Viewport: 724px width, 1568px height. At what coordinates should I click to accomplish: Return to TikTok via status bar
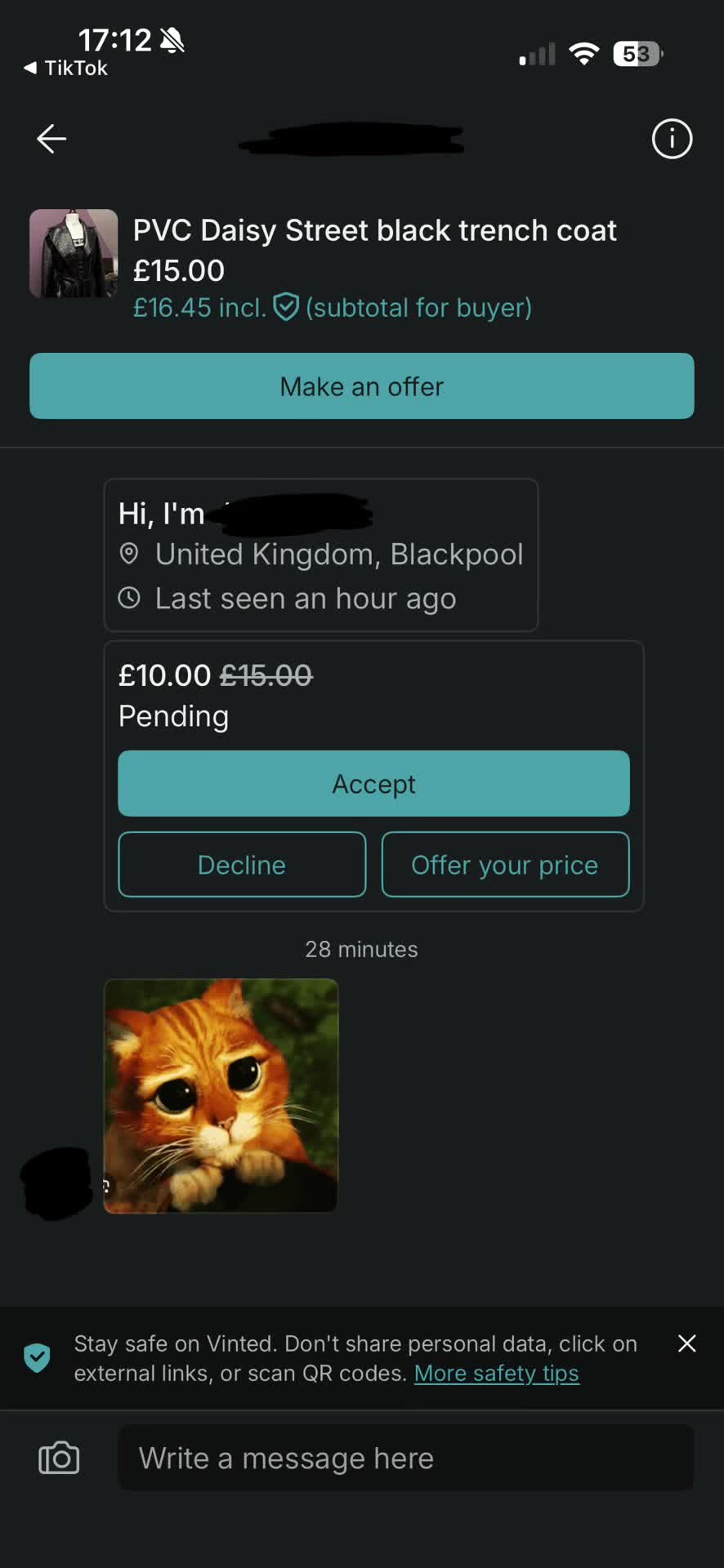tap(66, 68)
